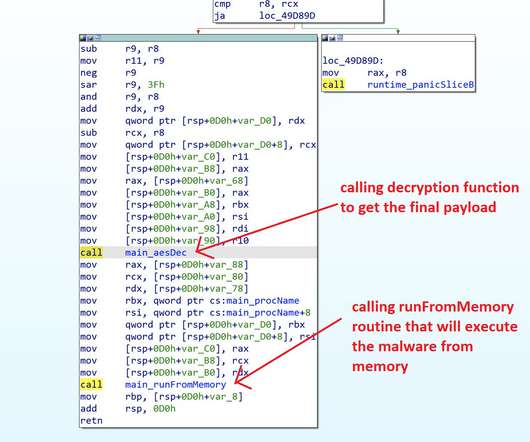Select the runtime_panicSliceB call target
Screen dimensions: 530x442
(x=420, y=84)
